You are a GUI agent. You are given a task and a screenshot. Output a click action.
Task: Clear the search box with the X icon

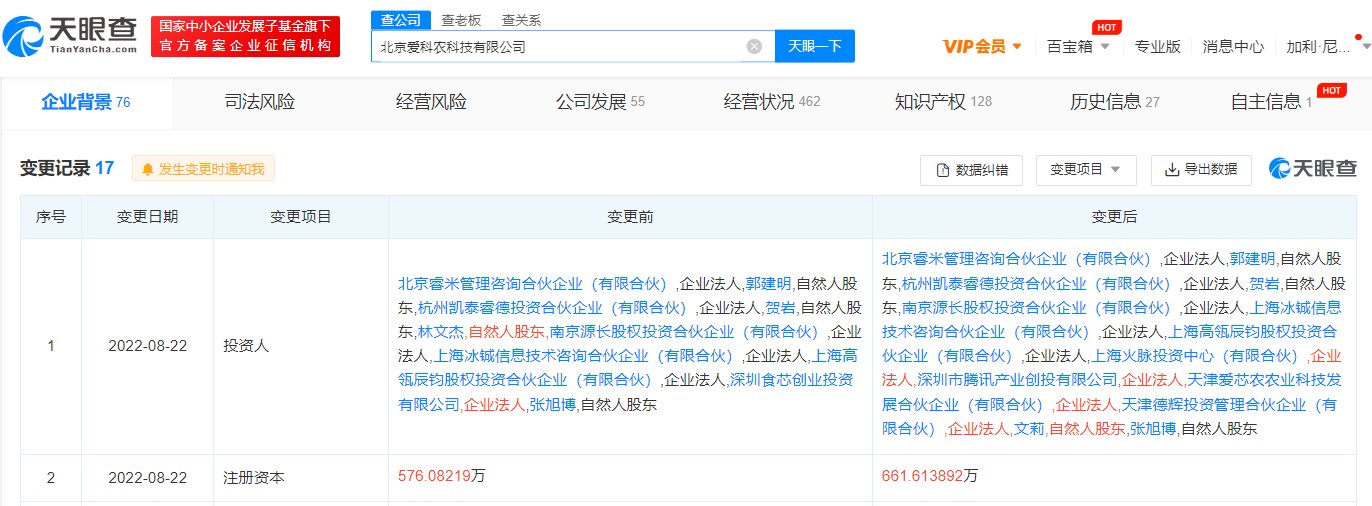(754, 46)
